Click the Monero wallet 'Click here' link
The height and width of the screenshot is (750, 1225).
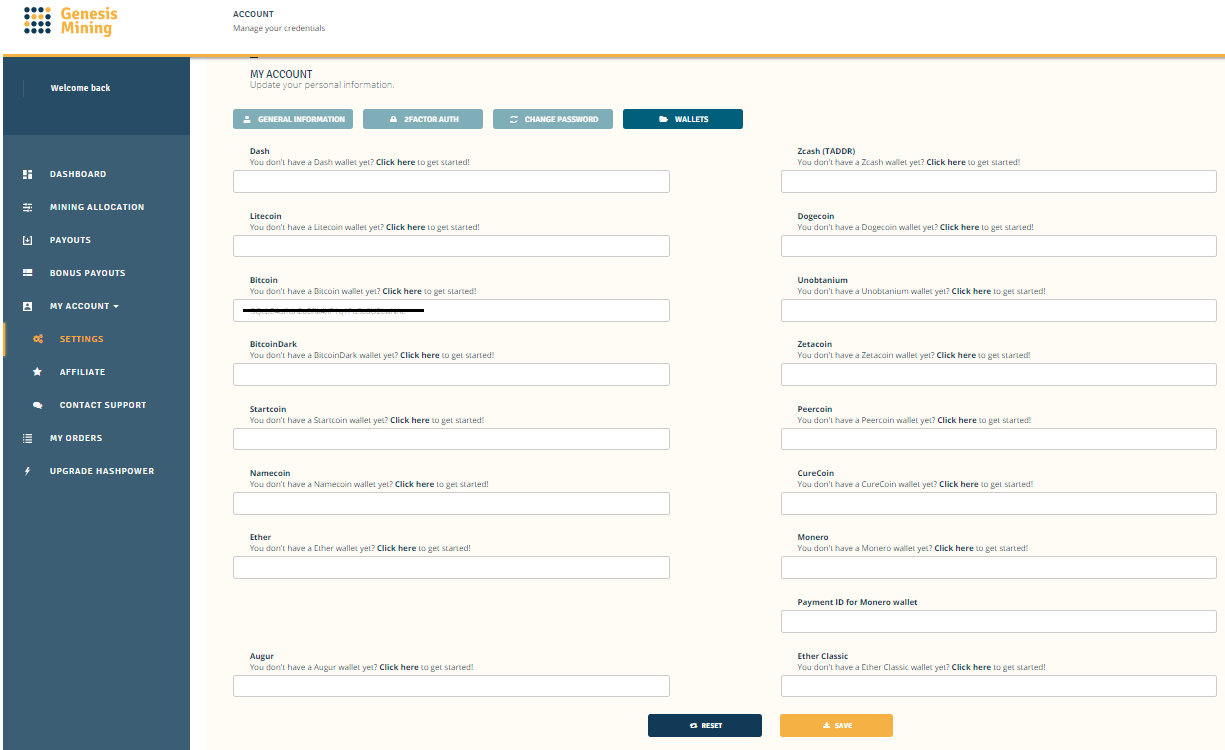point(954,548)
